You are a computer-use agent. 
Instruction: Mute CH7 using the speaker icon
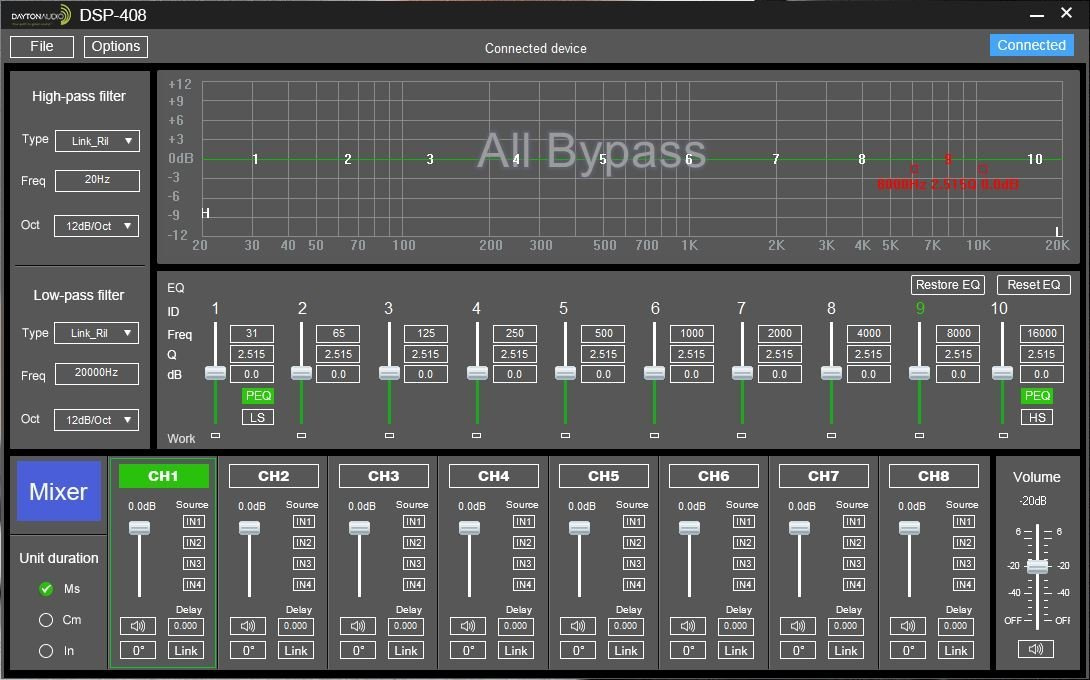click(x=797, y=626)
